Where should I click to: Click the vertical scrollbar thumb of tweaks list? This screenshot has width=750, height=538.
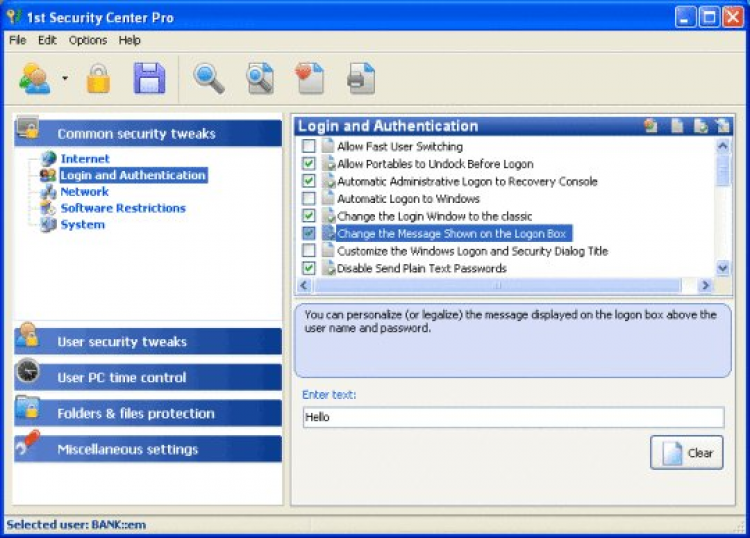[723, 170]
